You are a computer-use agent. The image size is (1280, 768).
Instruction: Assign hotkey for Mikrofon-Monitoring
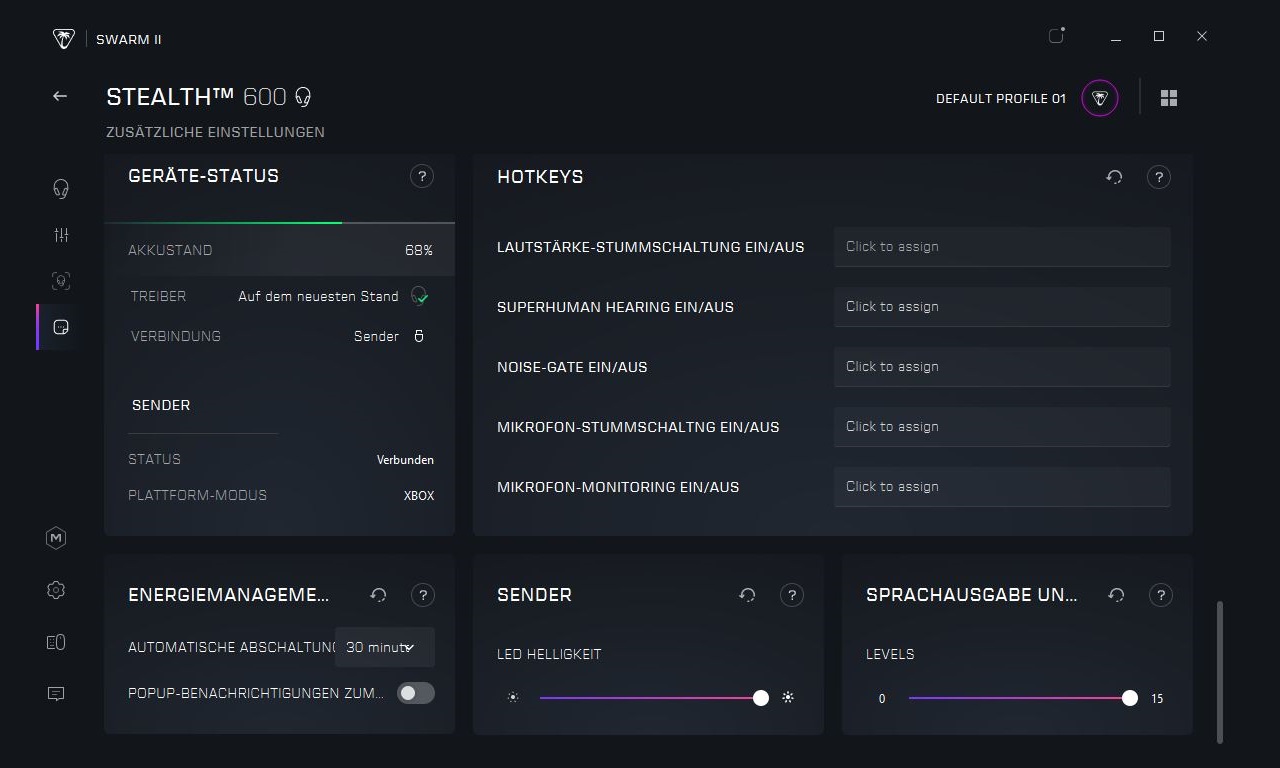[x=1002, y=487]
